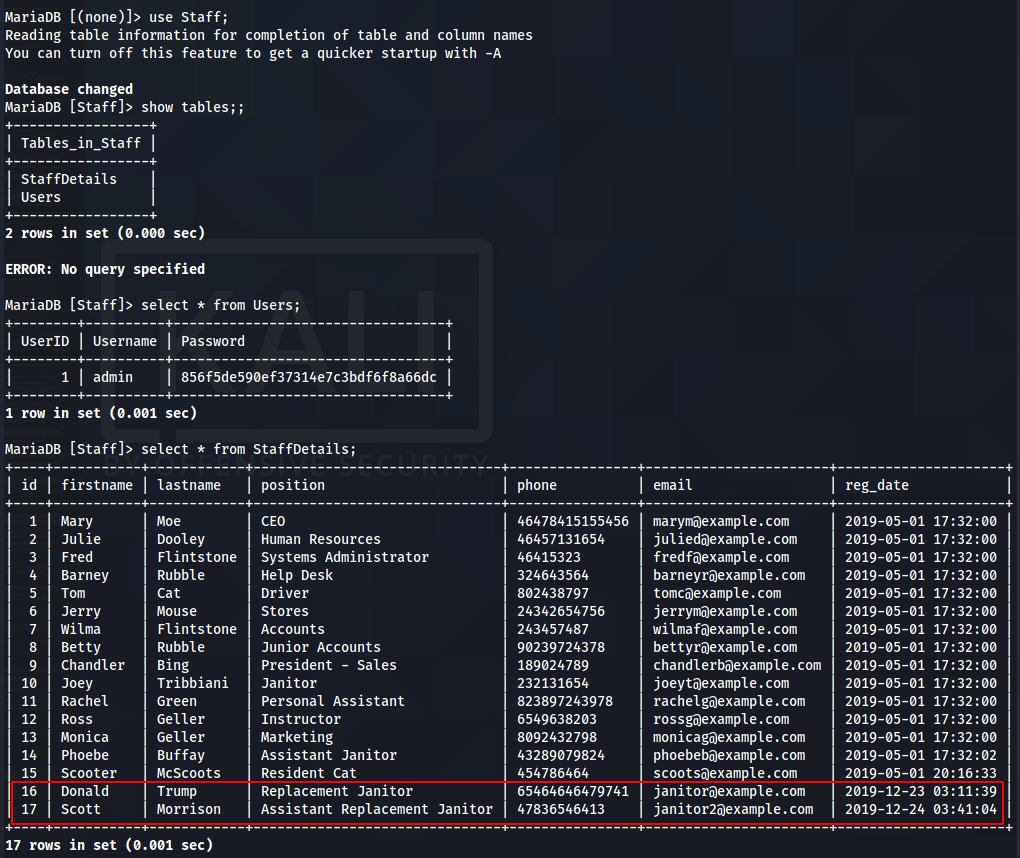1020x858 pixels.
Task: Click the phone number 46478415155456
Action: pyautogui.click(x=573, y=521)
